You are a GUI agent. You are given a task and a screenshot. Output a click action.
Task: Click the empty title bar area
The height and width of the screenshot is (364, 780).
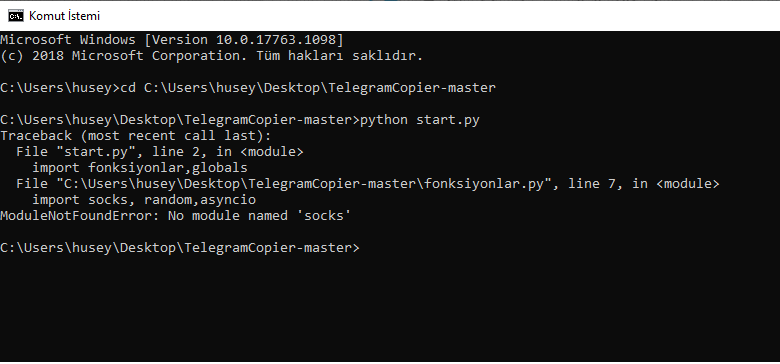pos(438,16)
